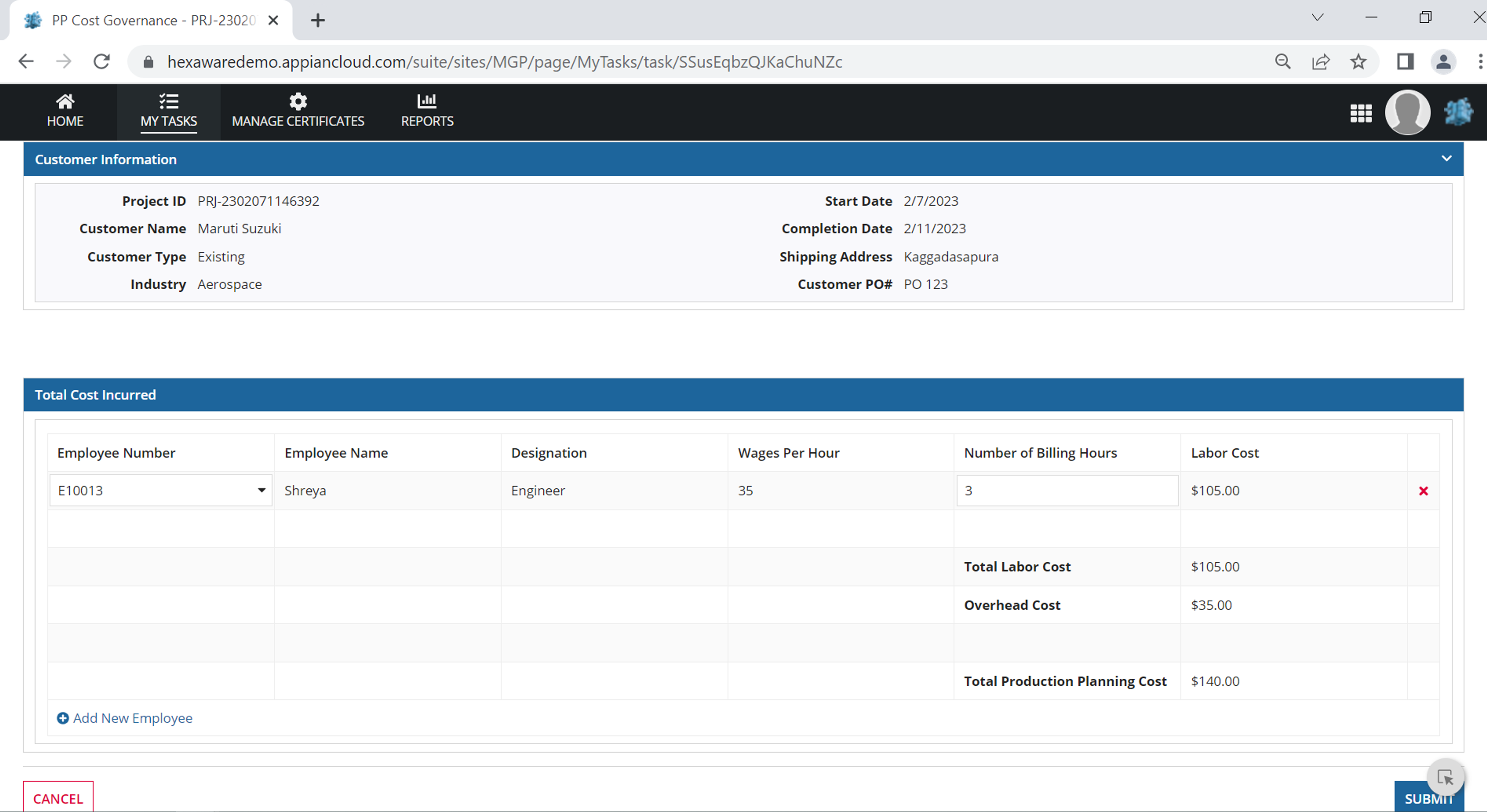
Task: Open the apps grid navigation menu
Action: (1361, 113)
